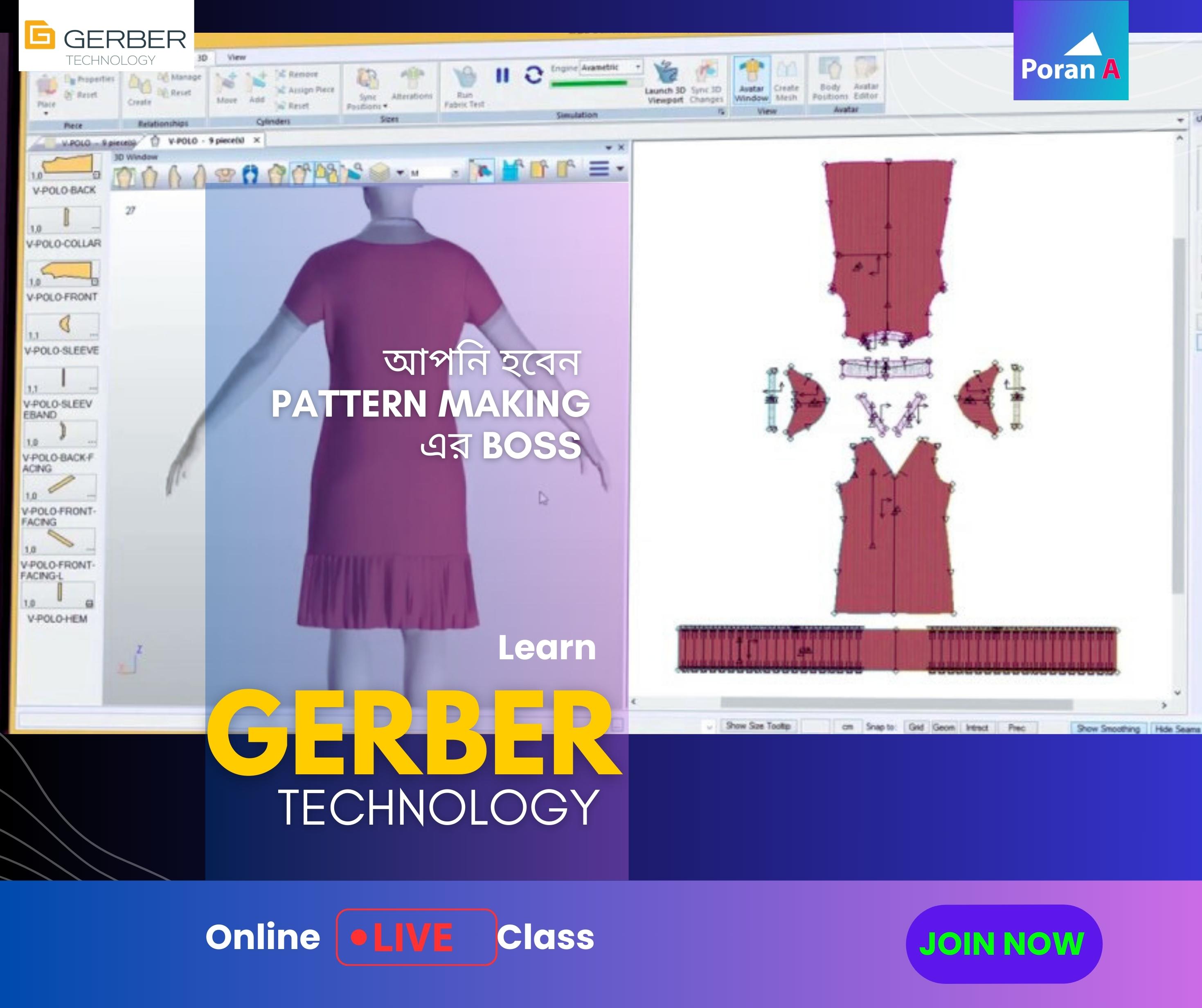Click the reset simulation refresh icon
Image resolution: width=1202 pixels, height=1008 pixels.
pyautogui.click(x=533, y=75)
